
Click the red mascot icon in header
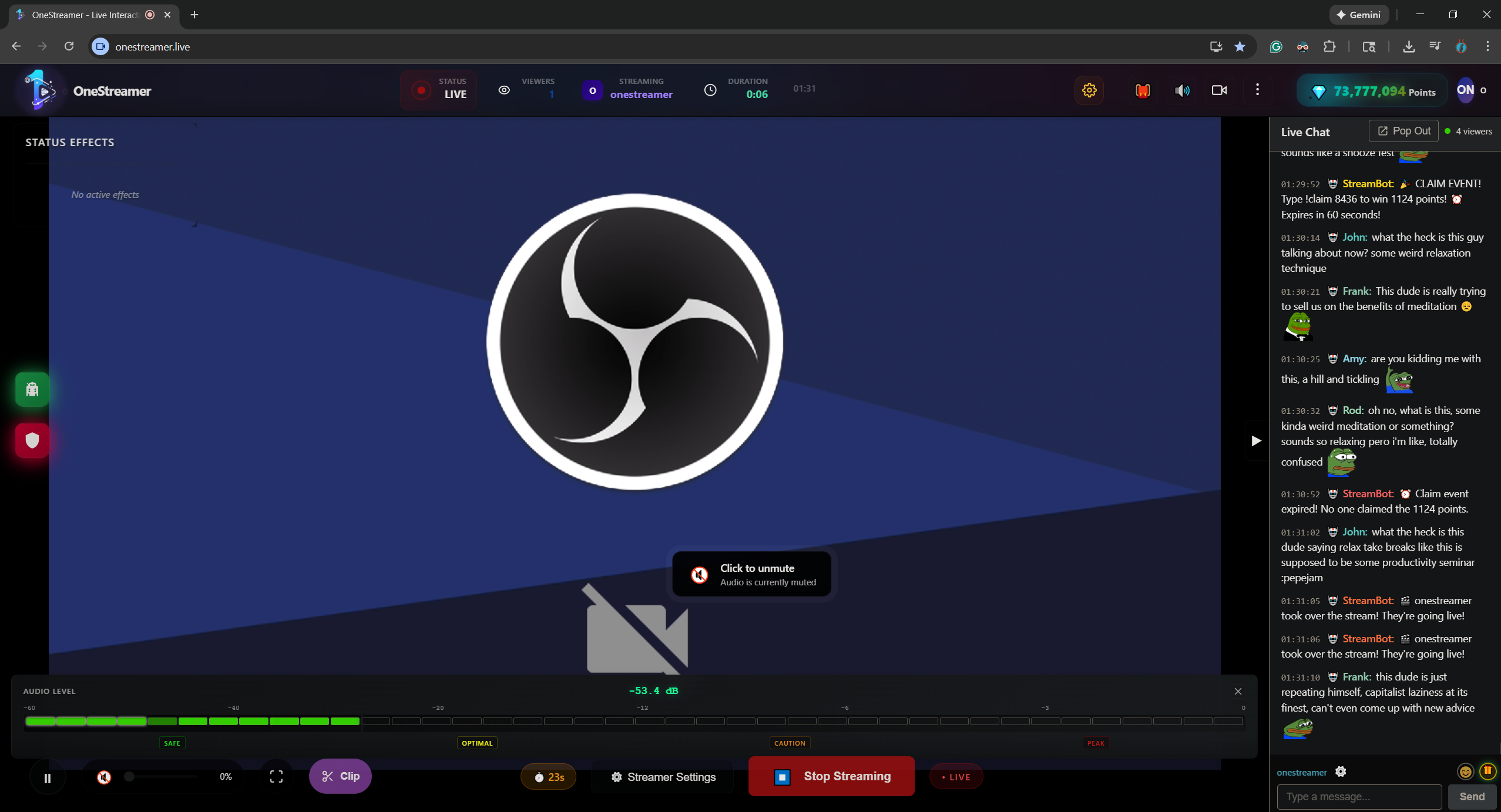point(1142,90)
